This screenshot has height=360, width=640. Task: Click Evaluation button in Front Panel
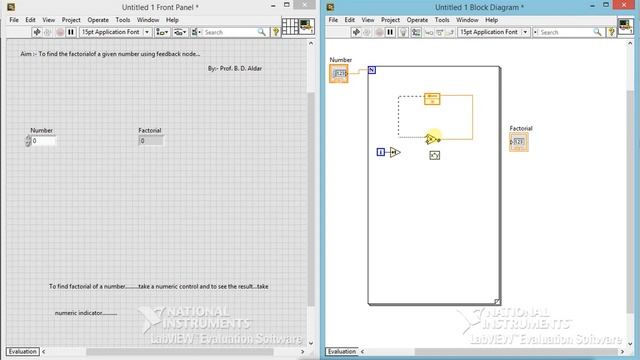coord(22,351)
